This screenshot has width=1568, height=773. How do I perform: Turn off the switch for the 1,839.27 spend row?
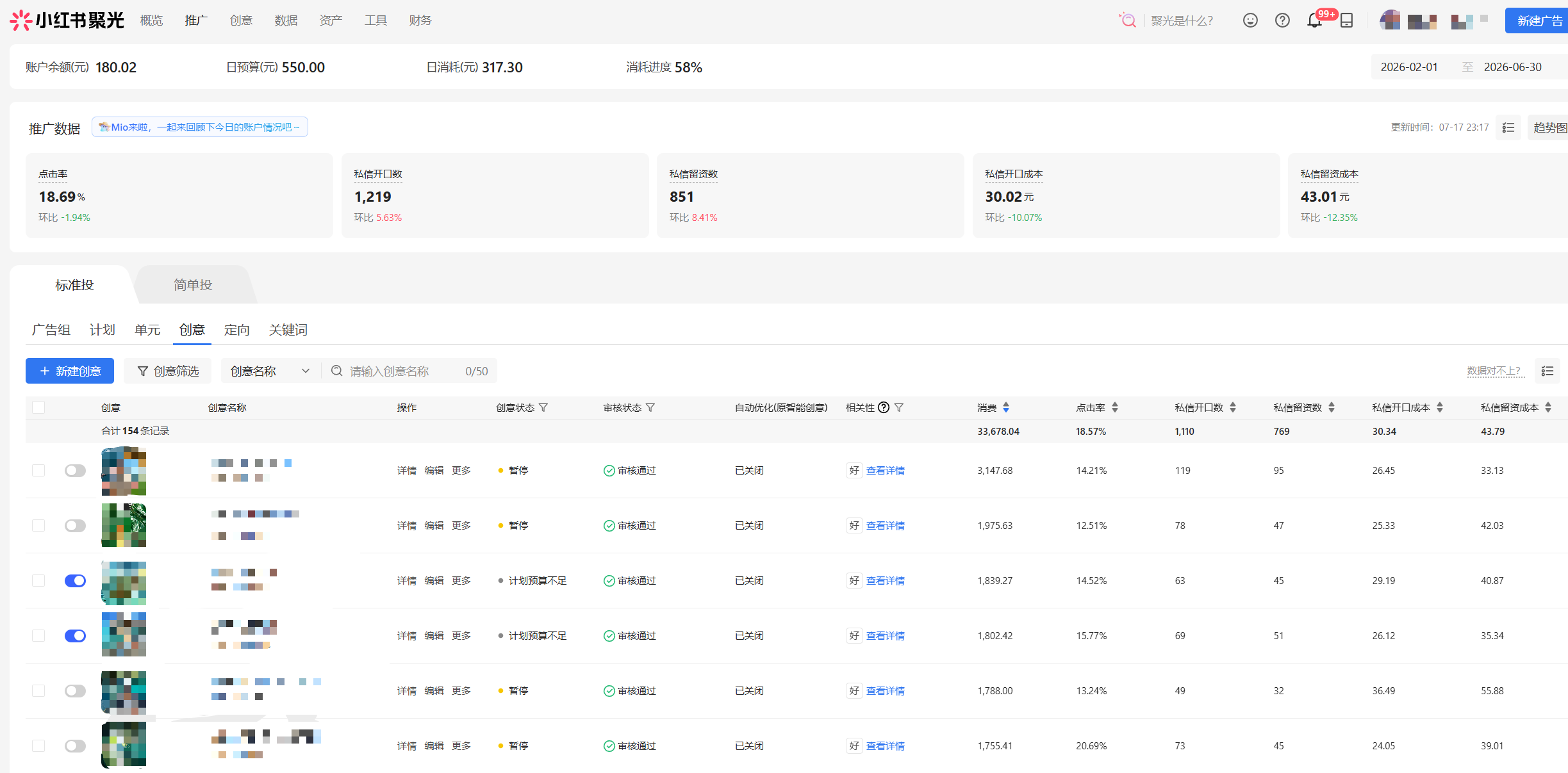click(75, 581)
